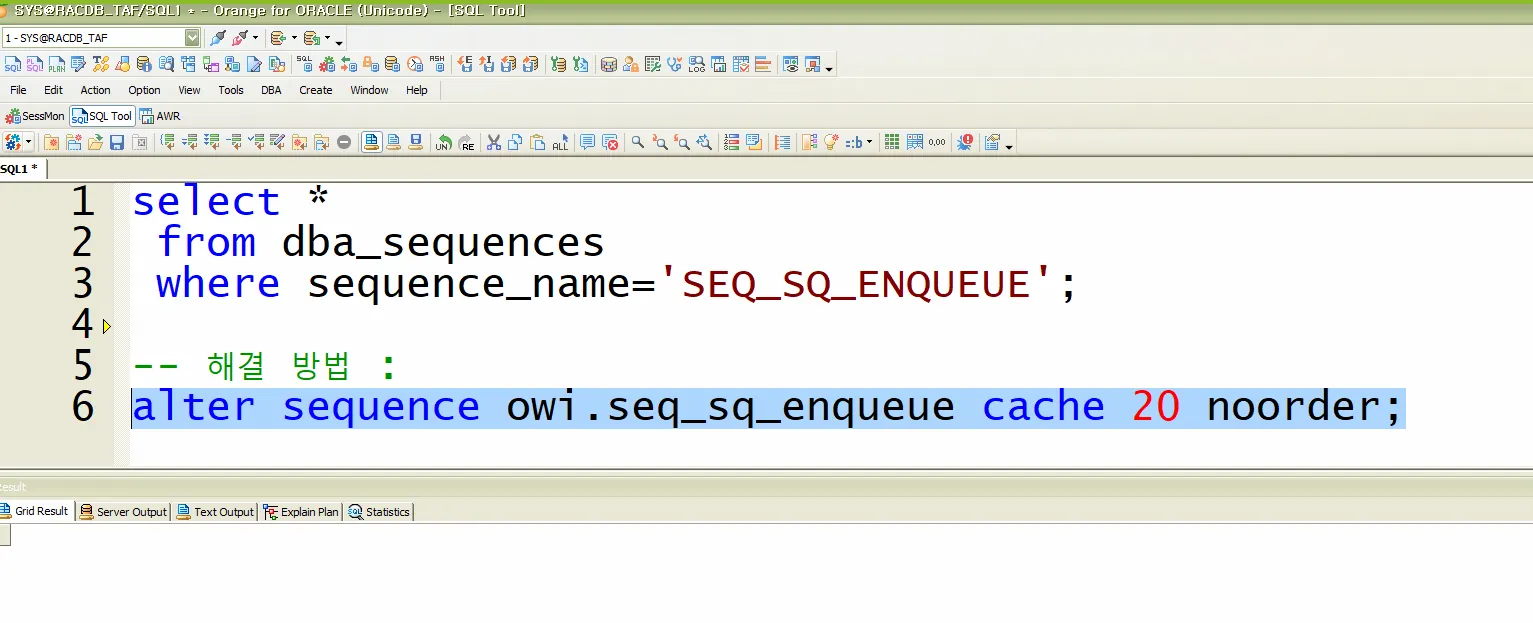1533x623 pixels.
Task: Click the user security padlock icon
Action: click(630, 65)
